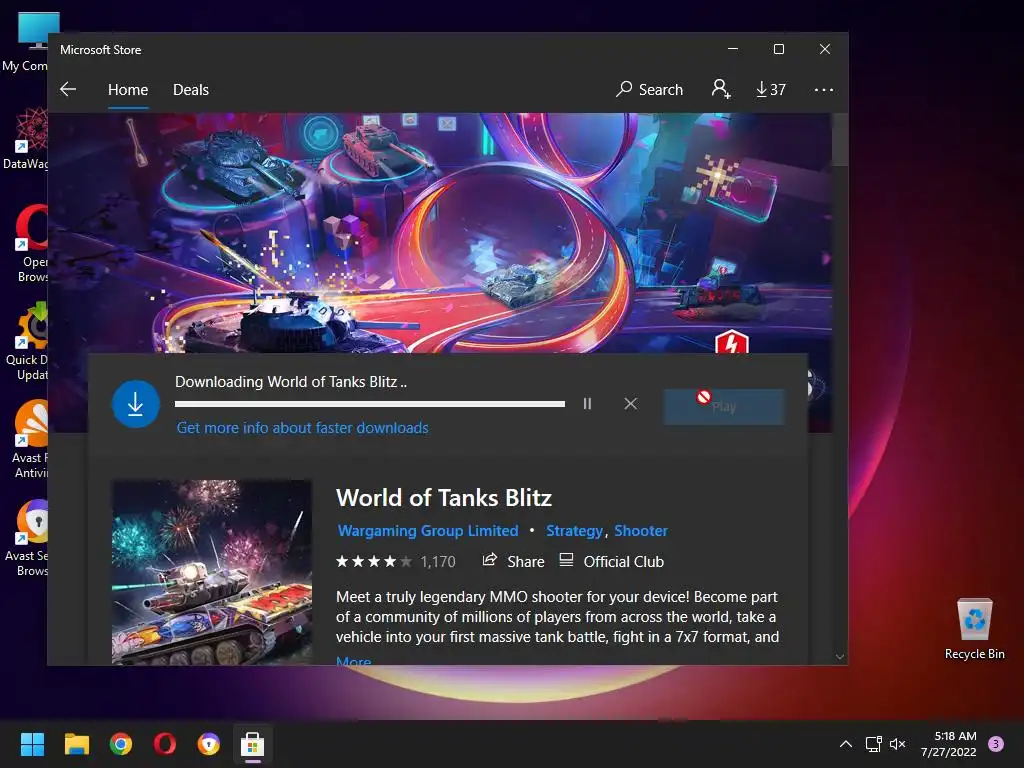Select the Quick Driver Updater desktop shortcut
This screenshot has width=1024, height=768.
click(x=26, y=342)
